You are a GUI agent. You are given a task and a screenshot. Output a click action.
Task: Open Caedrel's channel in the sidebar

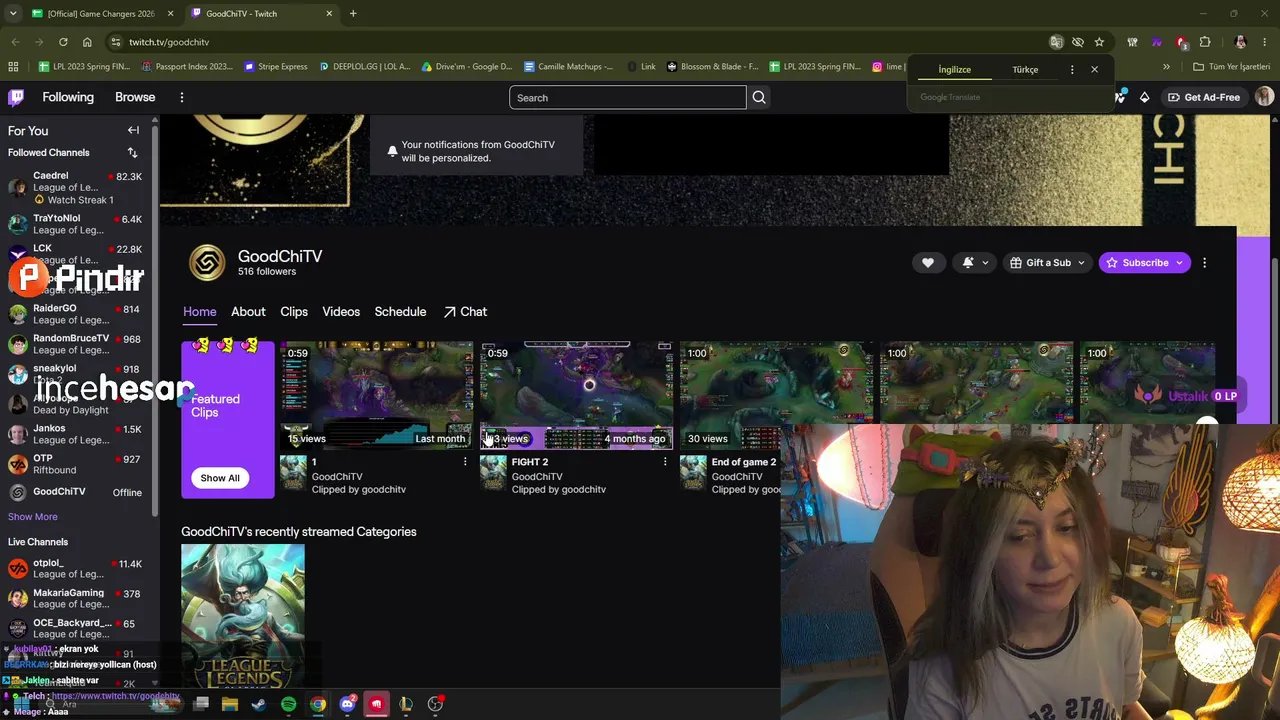point(75,187)
